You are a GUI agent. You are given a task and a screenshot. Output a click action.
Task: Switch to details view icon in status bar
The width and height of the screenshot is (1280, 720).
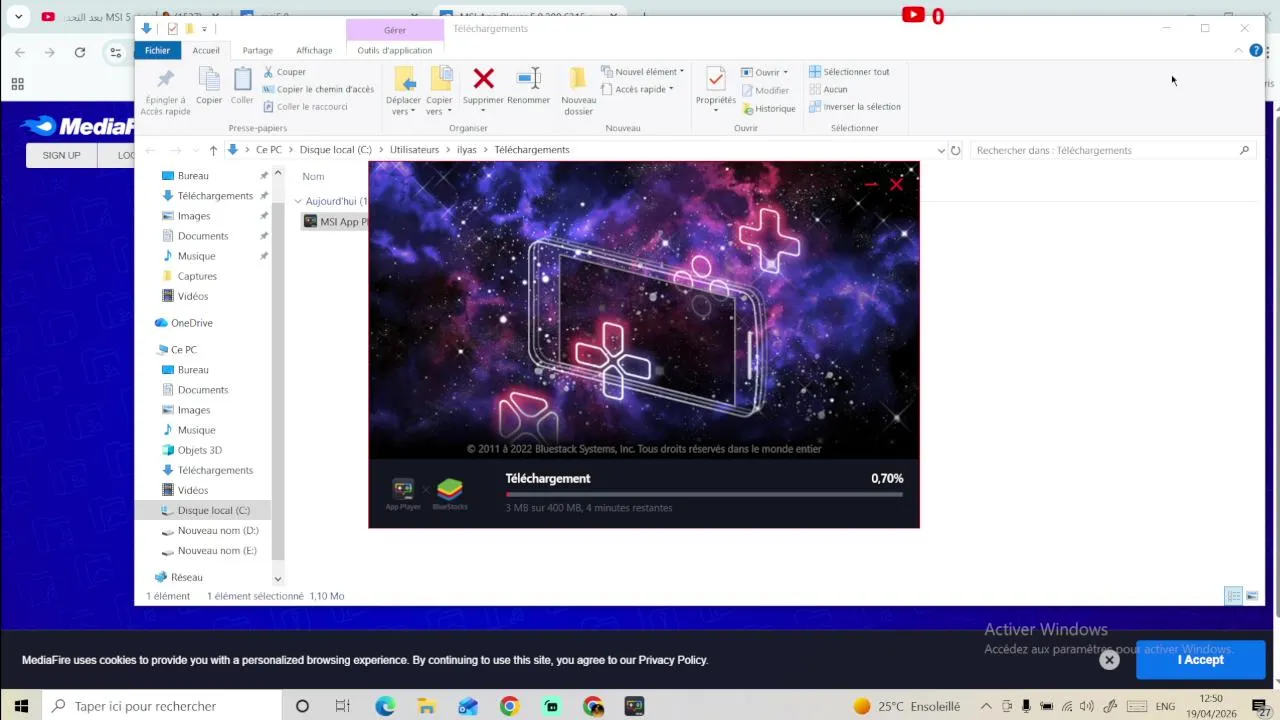[x=1234, y=596]
